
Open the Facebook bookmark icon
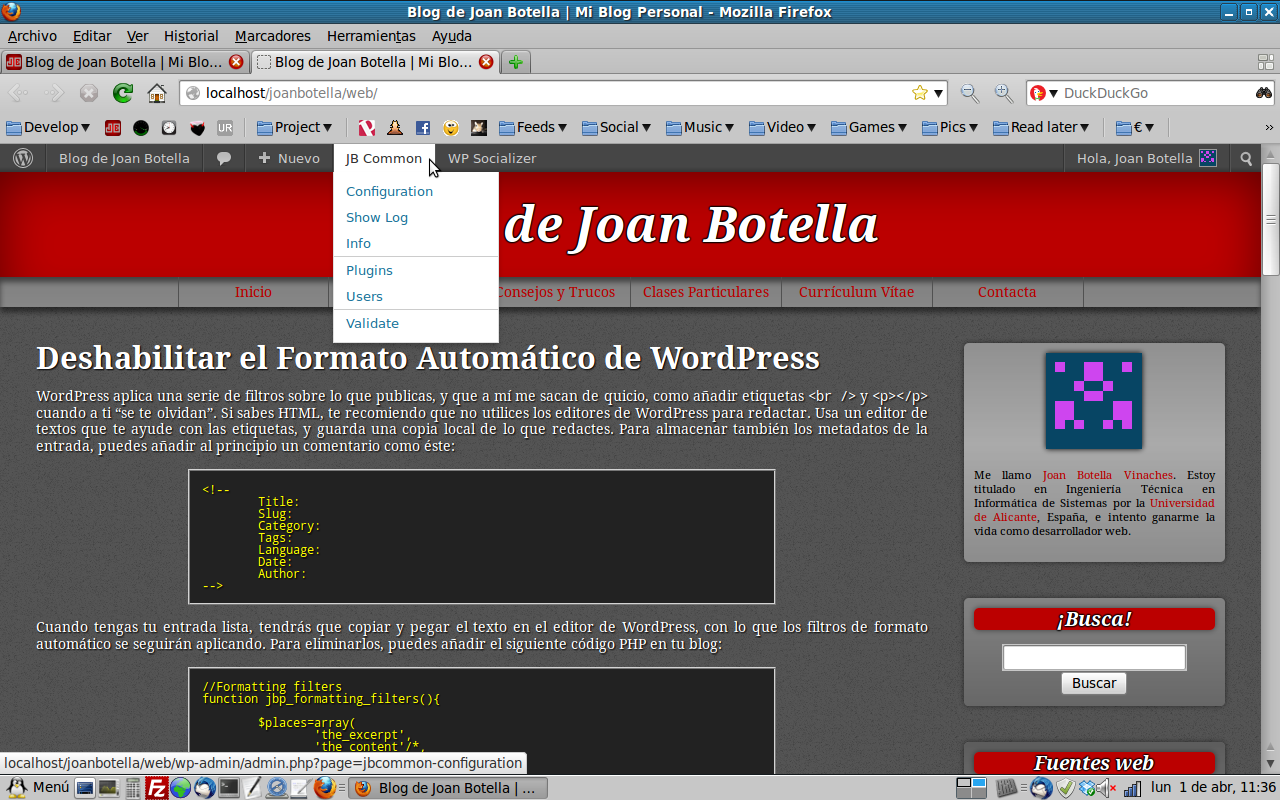pyautogui.click(x=423, y=127)
